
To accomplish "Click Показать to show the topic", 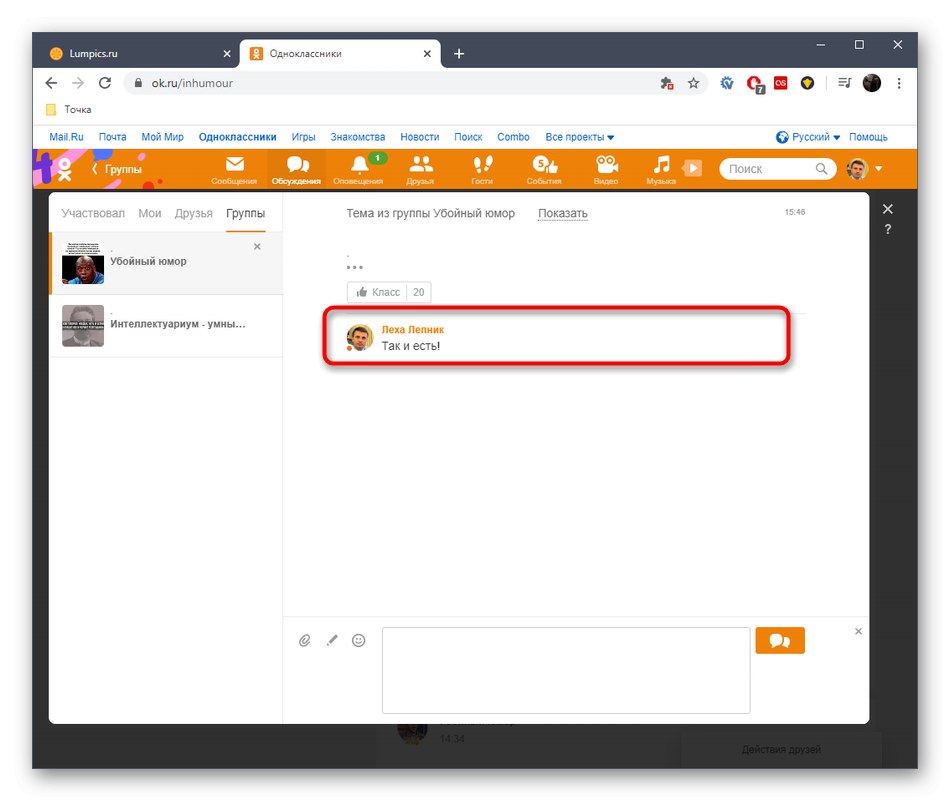I will (x=563, y=213).
